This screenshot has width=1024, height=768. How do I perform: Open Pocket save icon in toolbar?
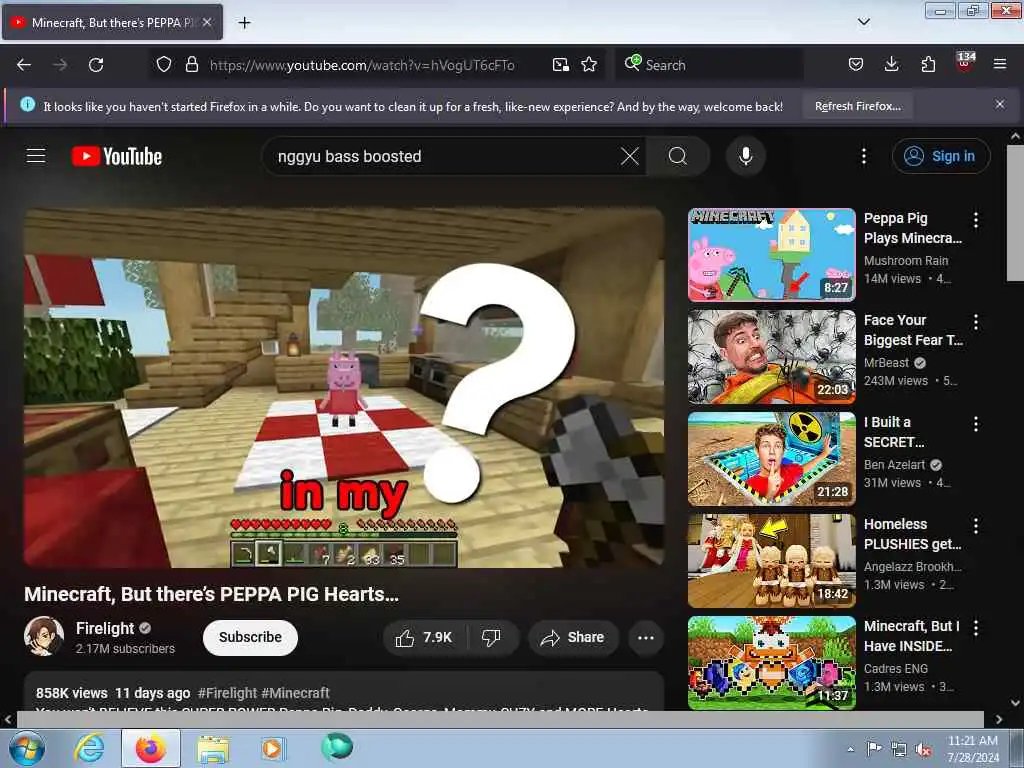[856, 65]
